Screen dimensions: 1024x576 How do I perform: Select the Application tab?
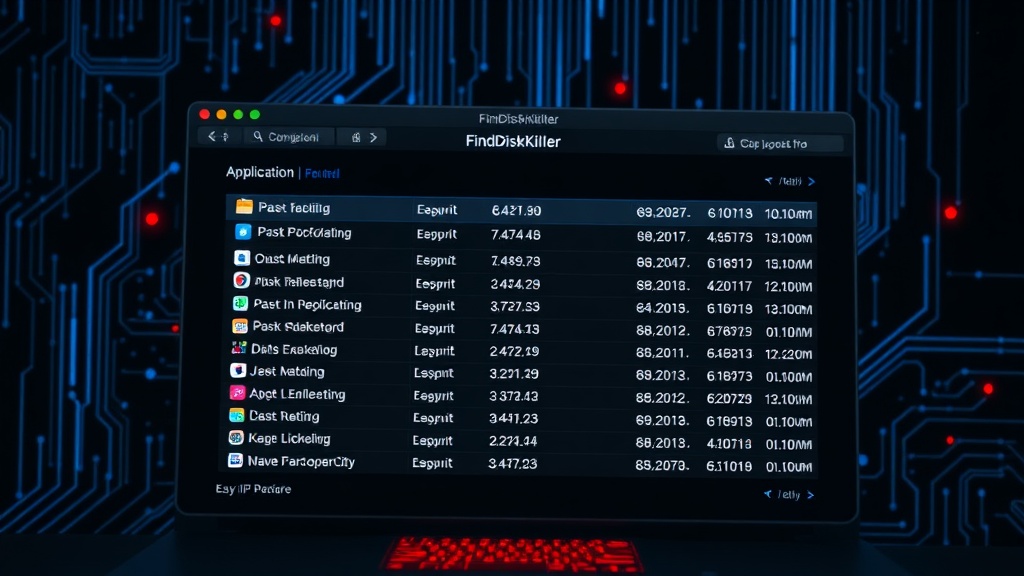pyautogui.click(x=260, y=172)
